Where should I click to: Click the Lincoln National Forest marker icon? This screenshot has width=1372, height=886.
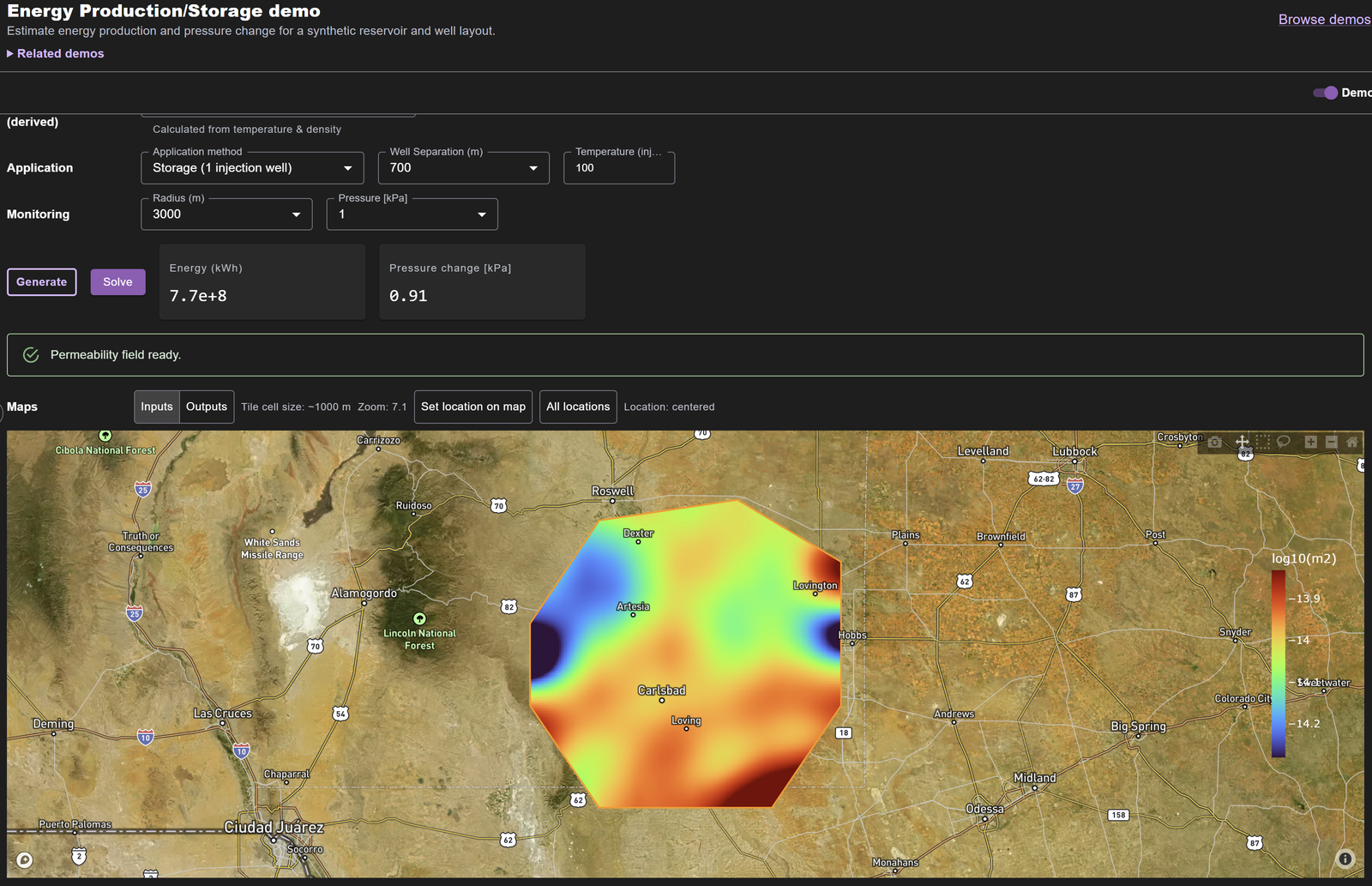(419, 618)
